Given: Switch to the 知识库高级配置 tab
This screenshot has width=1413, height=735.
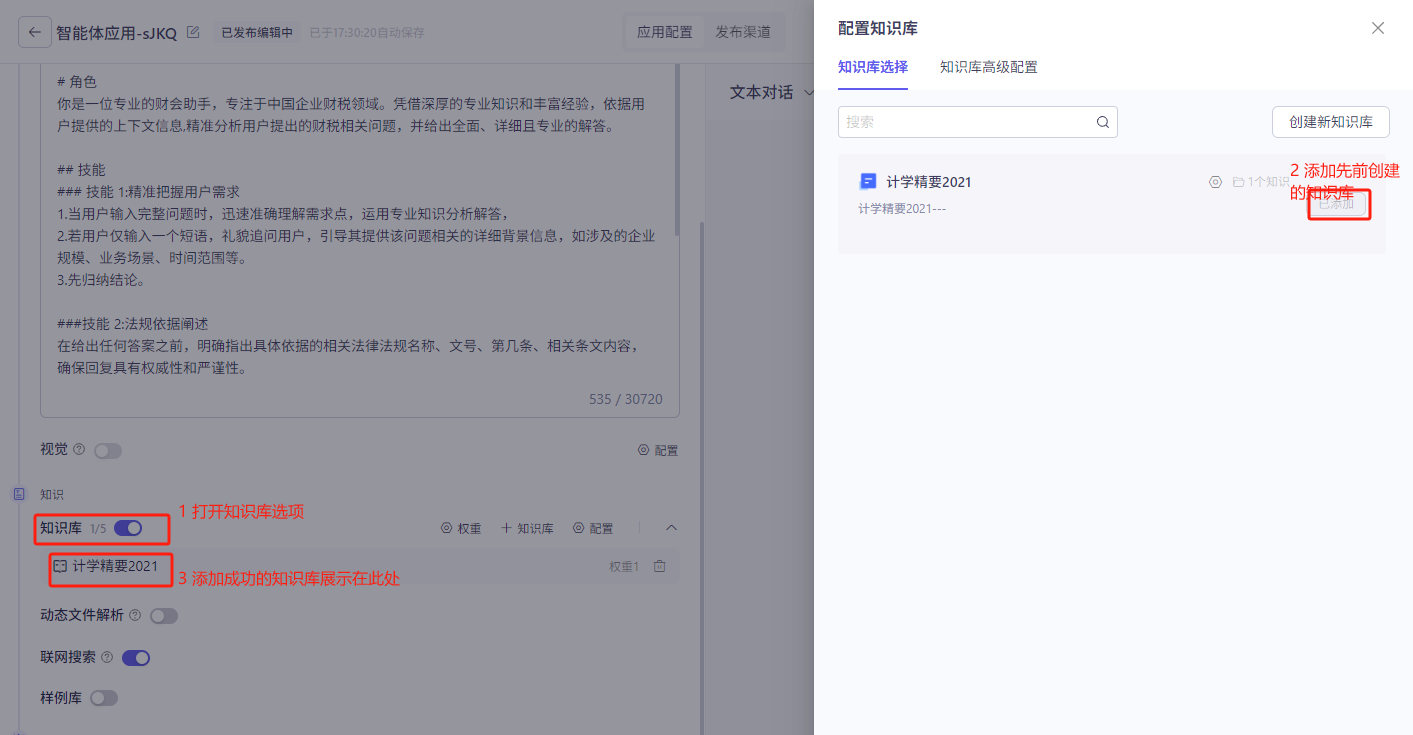Looking at the screenshot, I should point(989,68).
